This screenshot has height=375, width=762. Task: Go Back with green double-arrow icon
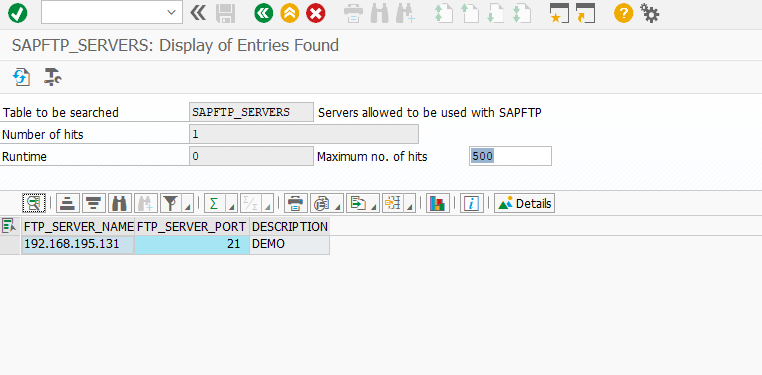[263, 13]
